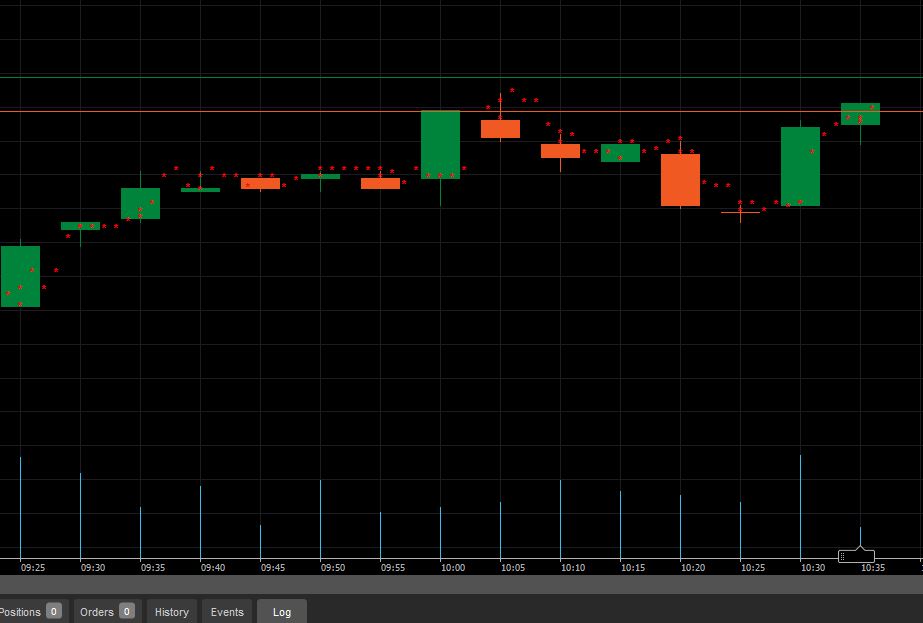
Task: Click the Positions count badge showing 0
Action: (x=54, y=611)
